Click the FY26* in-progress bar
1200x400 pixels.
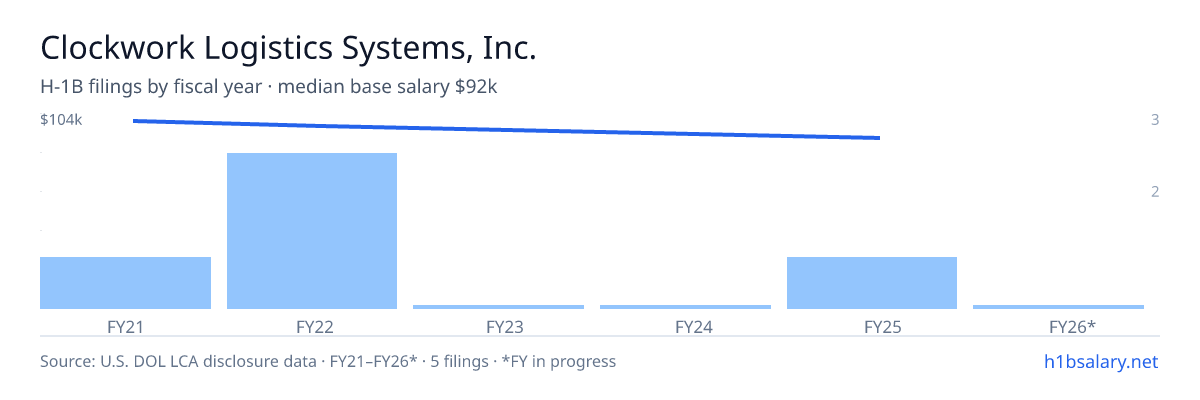coord(1058,307)
